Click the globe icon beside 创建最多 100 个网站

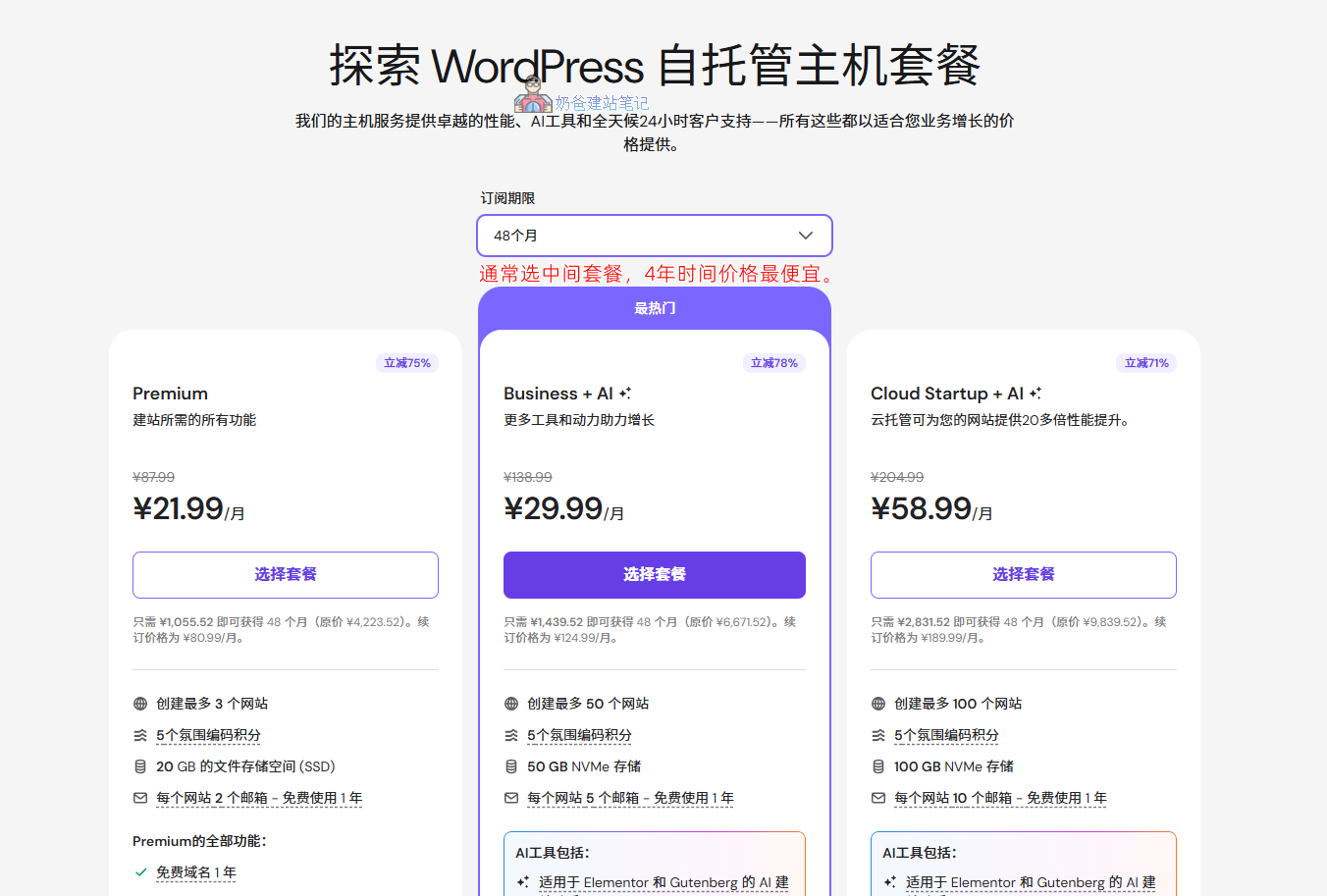pyautogui.click(x=878, y=704)
